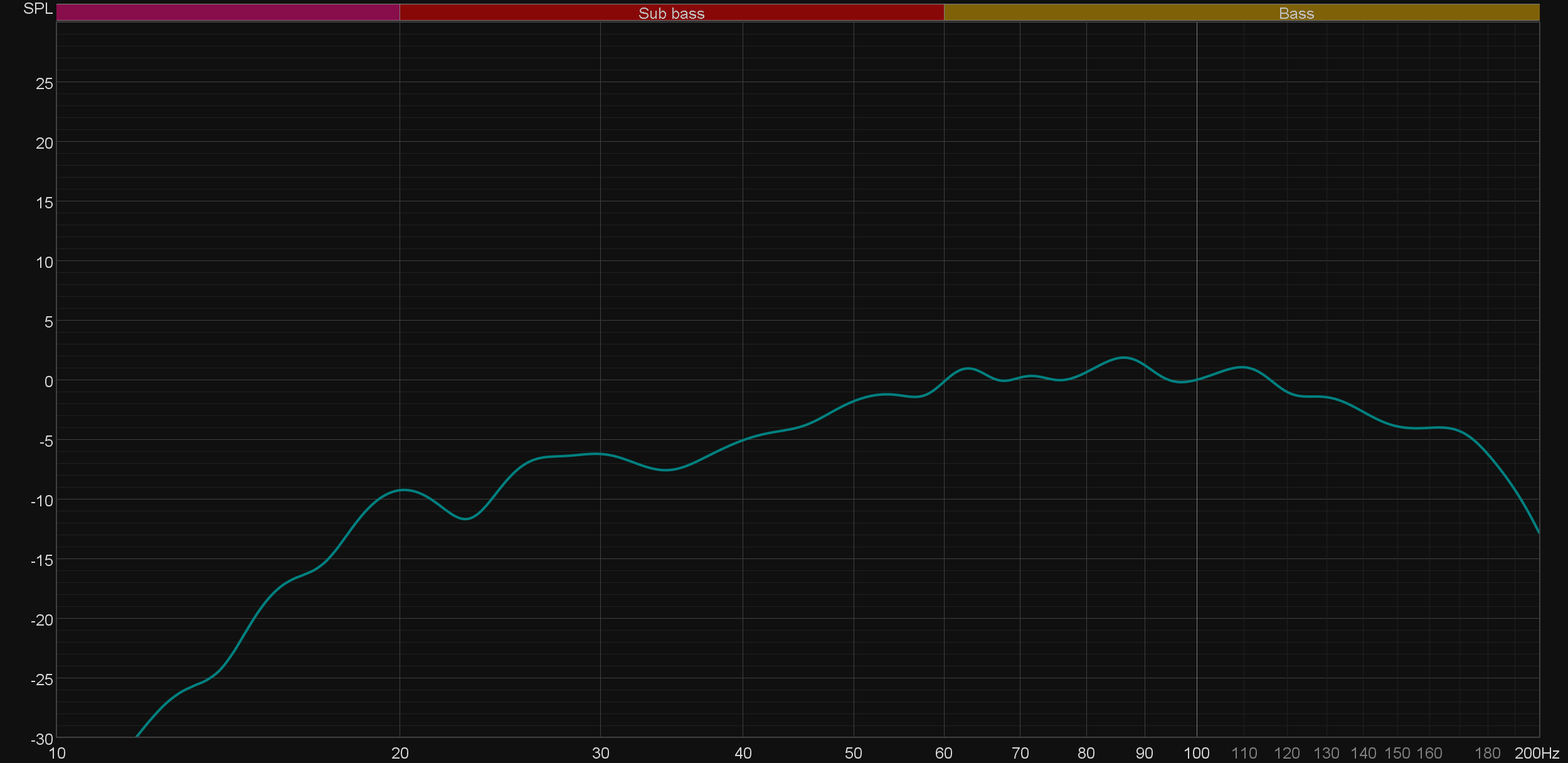Click the 10 label at frequency axis start
This screenshot has height=763, width=1568.
pos(57,753)
